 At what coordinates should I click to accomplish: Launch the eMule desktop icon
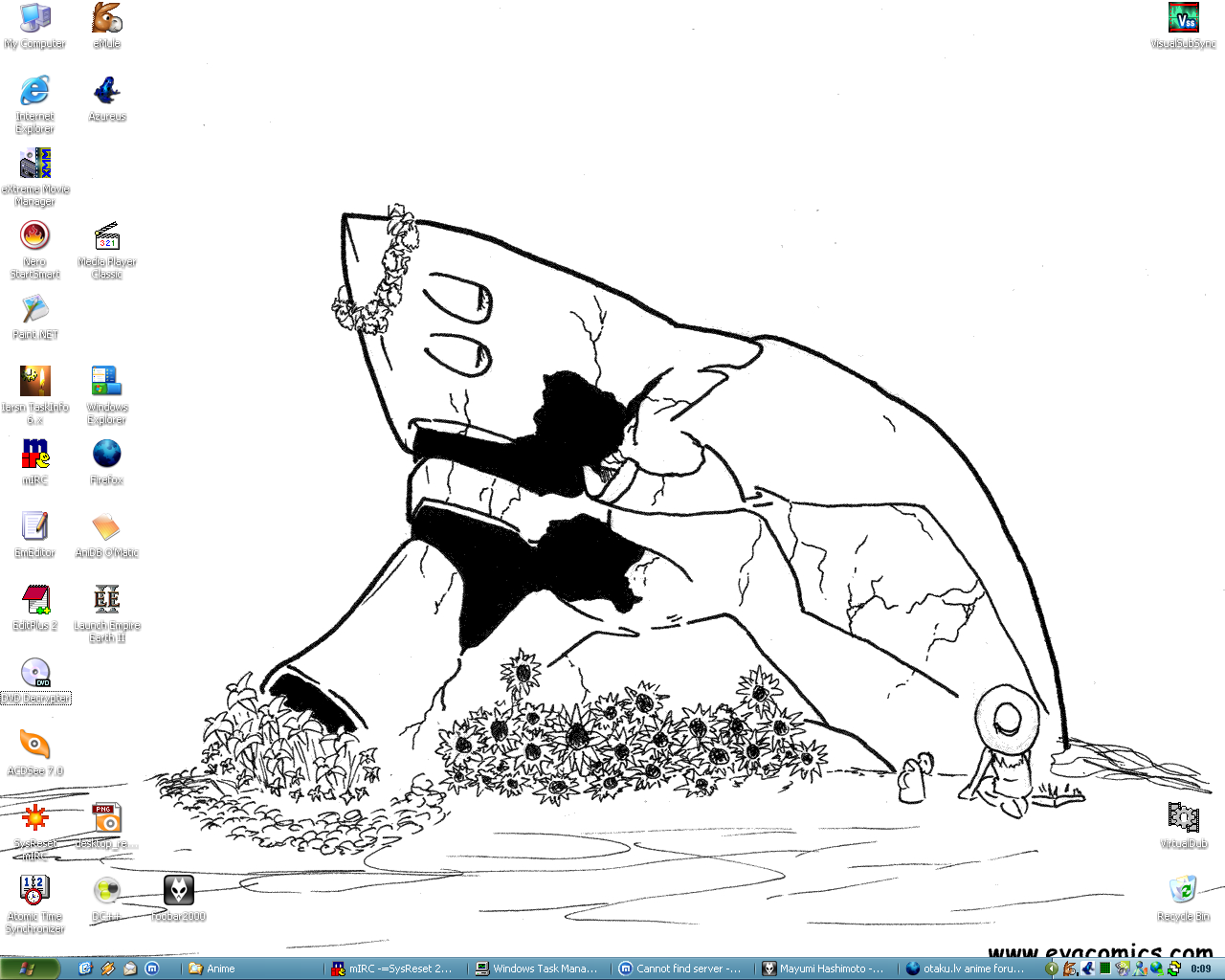107,26
